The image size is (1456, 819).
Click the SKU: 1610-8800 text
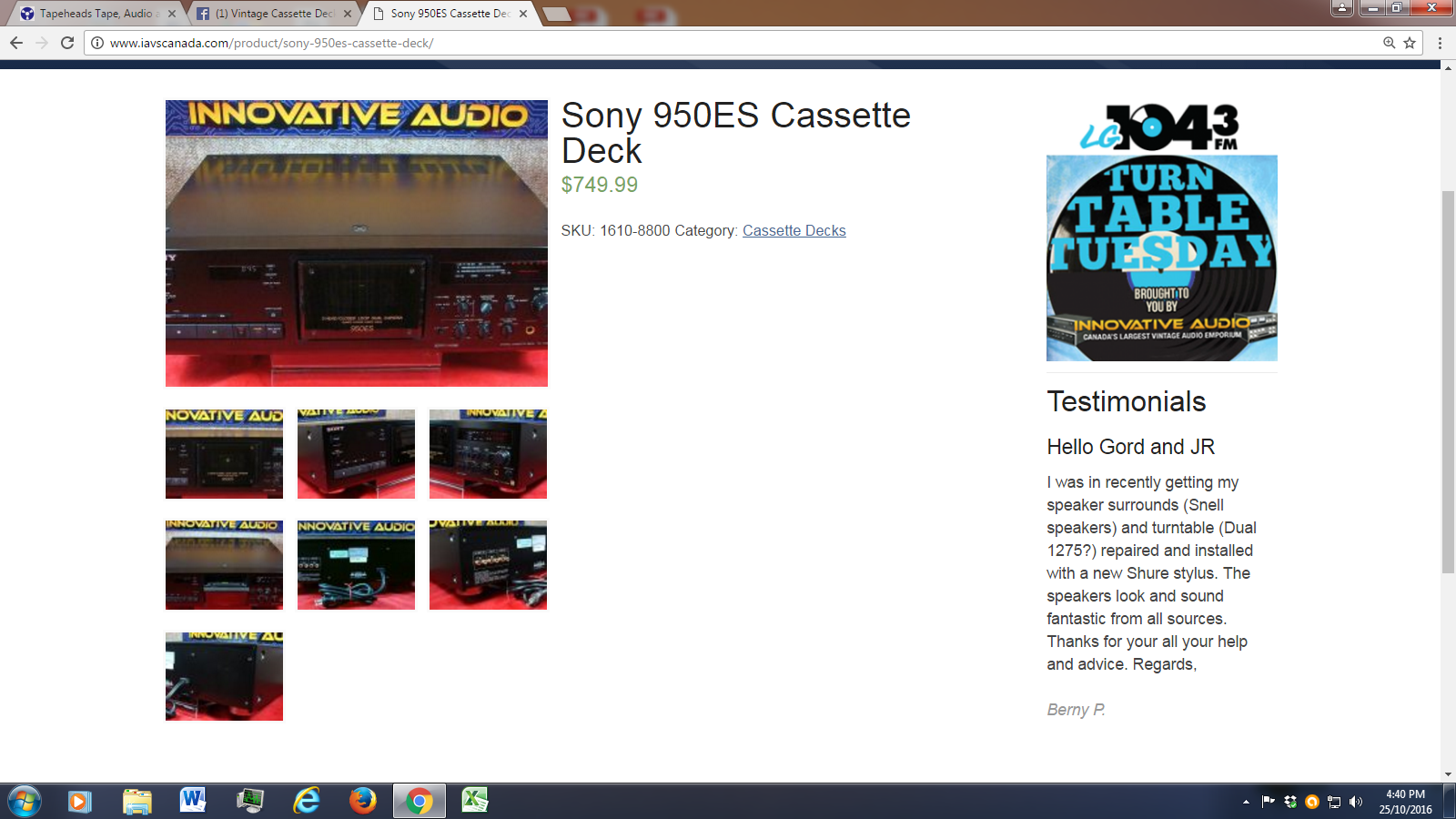[615, 231]
